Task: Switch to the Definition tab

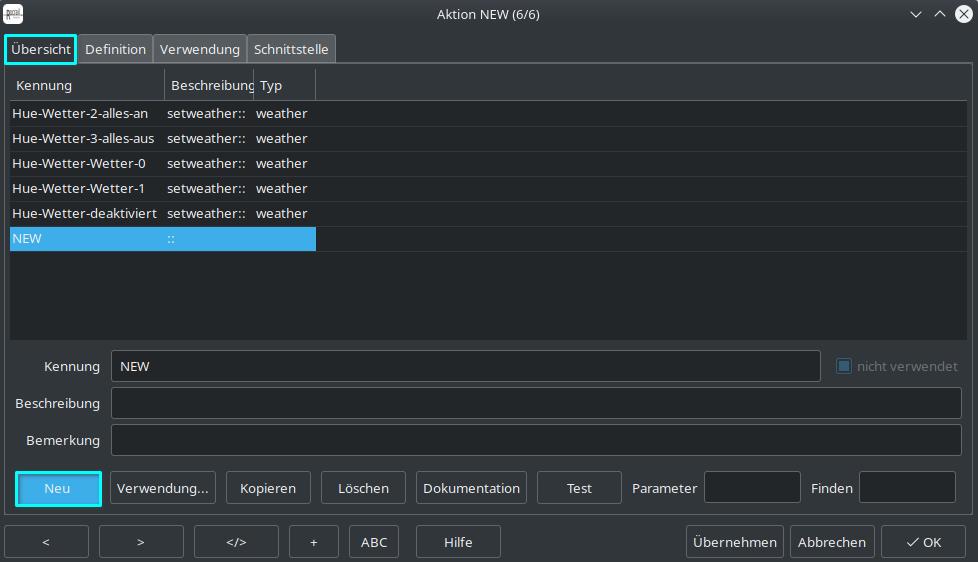Action: [x=115, y=49]
